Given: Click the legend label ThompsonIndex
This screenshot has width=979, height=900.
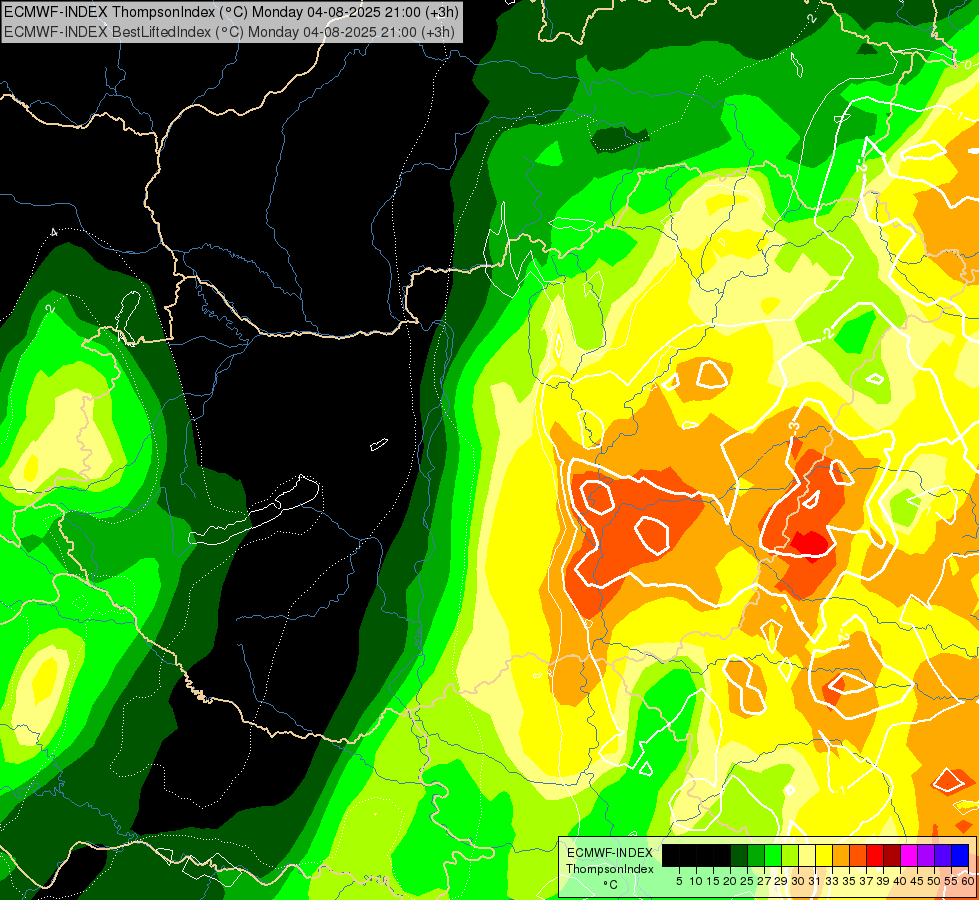Looking at the screenshot, I should point(610,869).
